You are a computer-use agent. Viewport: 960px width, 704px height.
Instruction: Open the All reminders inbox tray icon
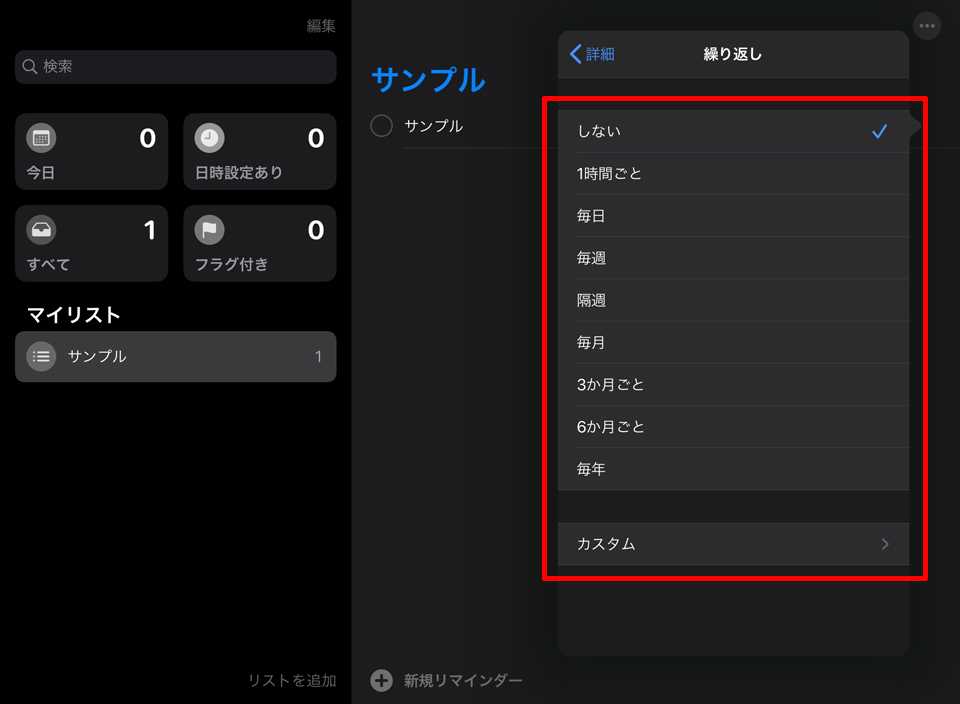[x=41, y=230]
